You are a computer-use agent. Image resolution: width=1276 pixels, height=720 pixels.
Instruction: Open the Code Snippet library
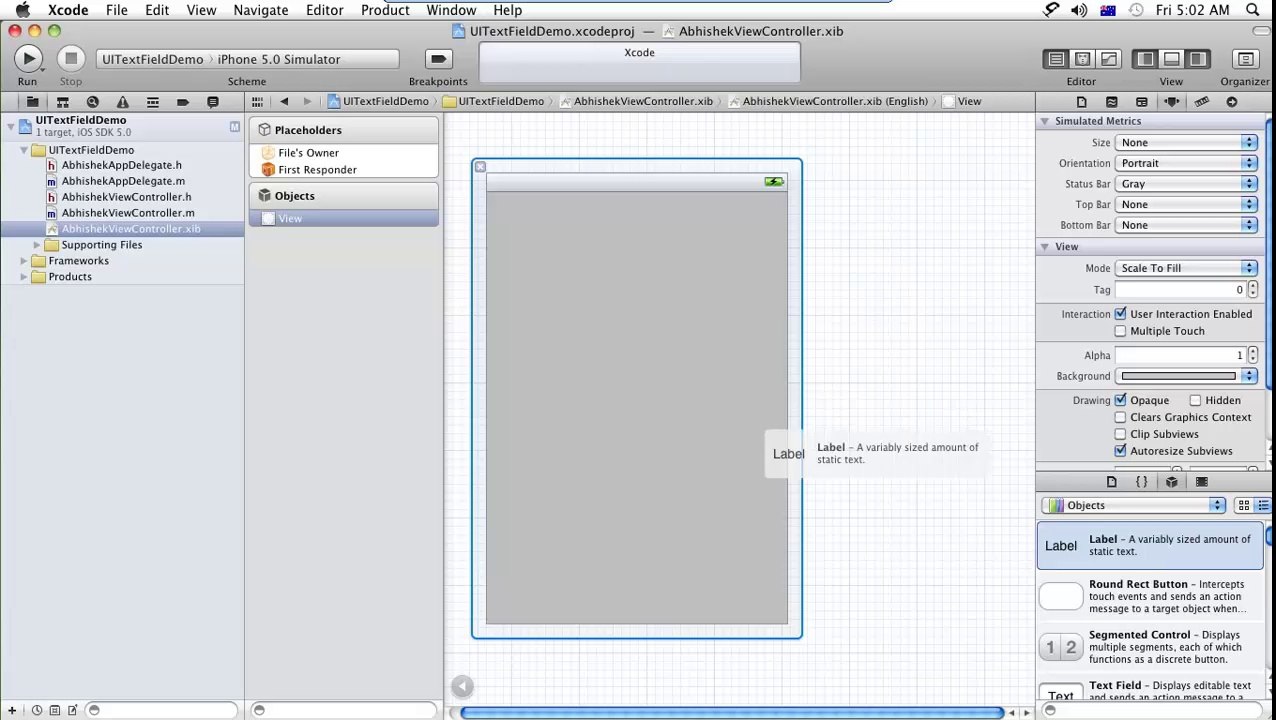coord(1141,481)
